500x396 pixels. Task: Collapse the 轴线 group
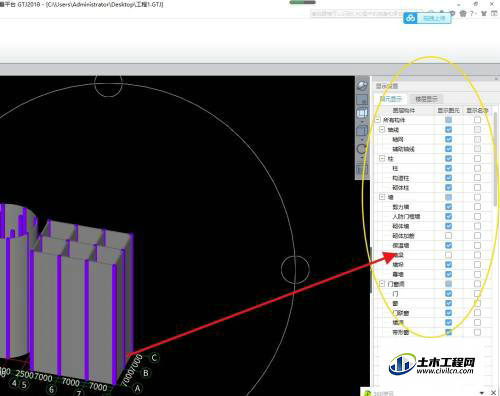click(382, 129)
